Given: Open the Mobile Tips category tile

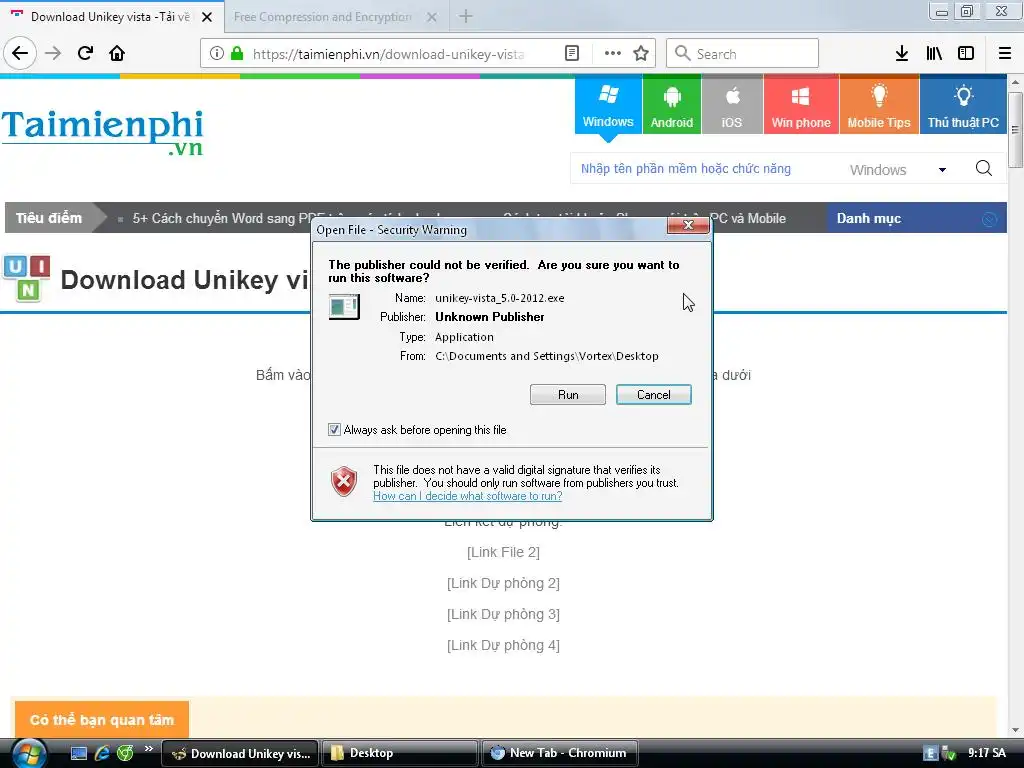Looking at the screenshot, I should (x=879, y=105).
